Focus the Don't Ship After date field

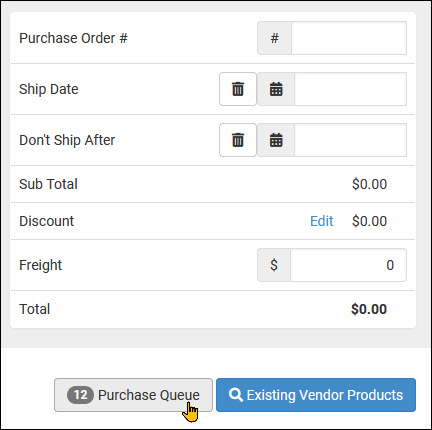pos(350,140)
